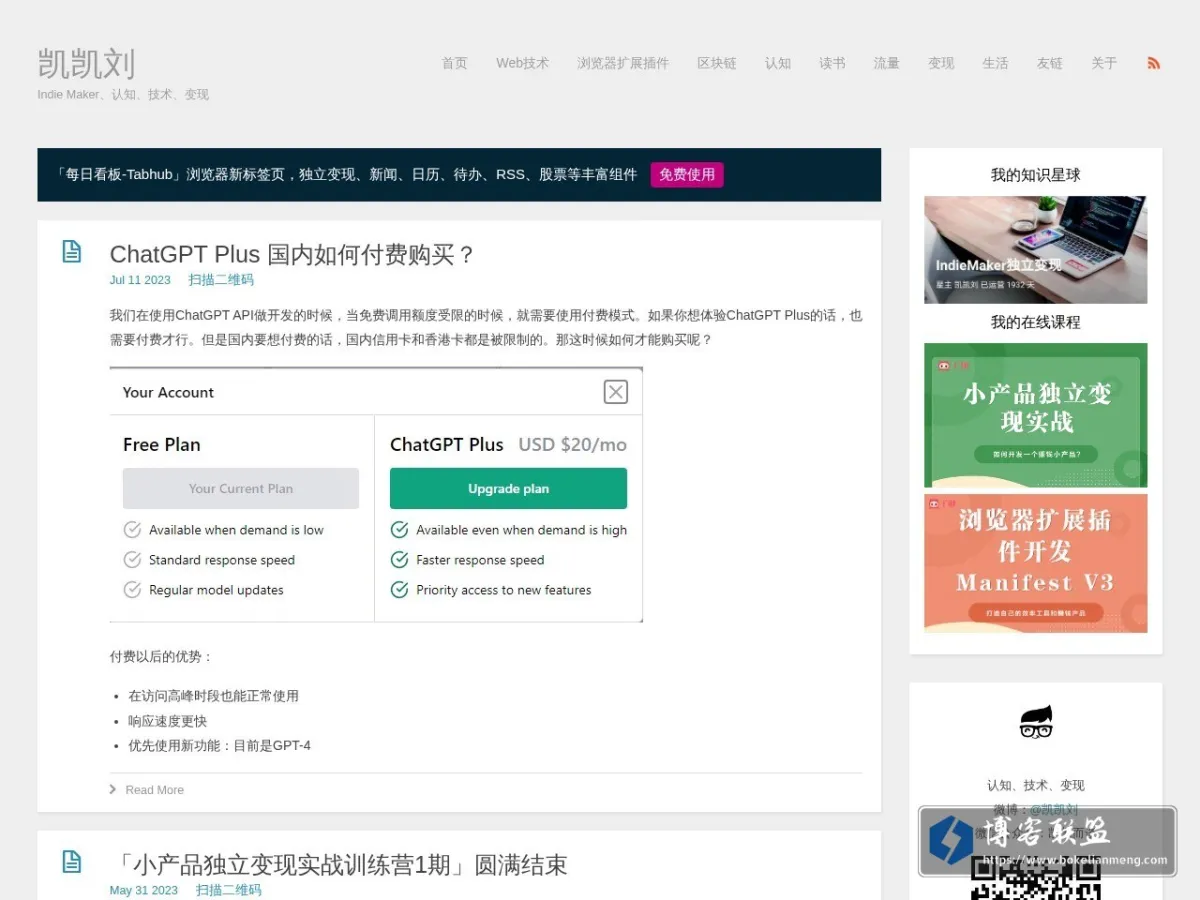The width and height of the screenshot is (1200, 900).
Task: Click the 付费以后的优势： line
Action: pos(161,657)
